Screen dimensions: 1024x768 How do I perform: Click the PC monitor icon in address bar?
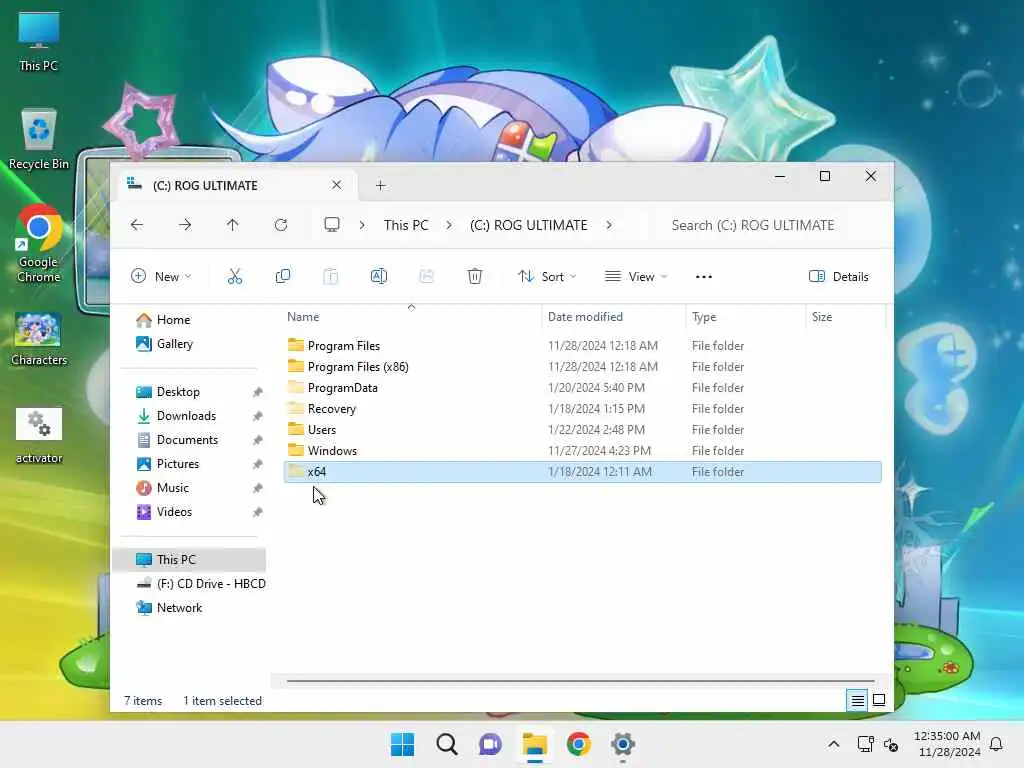pyautogui.click(x=332, y=225)
